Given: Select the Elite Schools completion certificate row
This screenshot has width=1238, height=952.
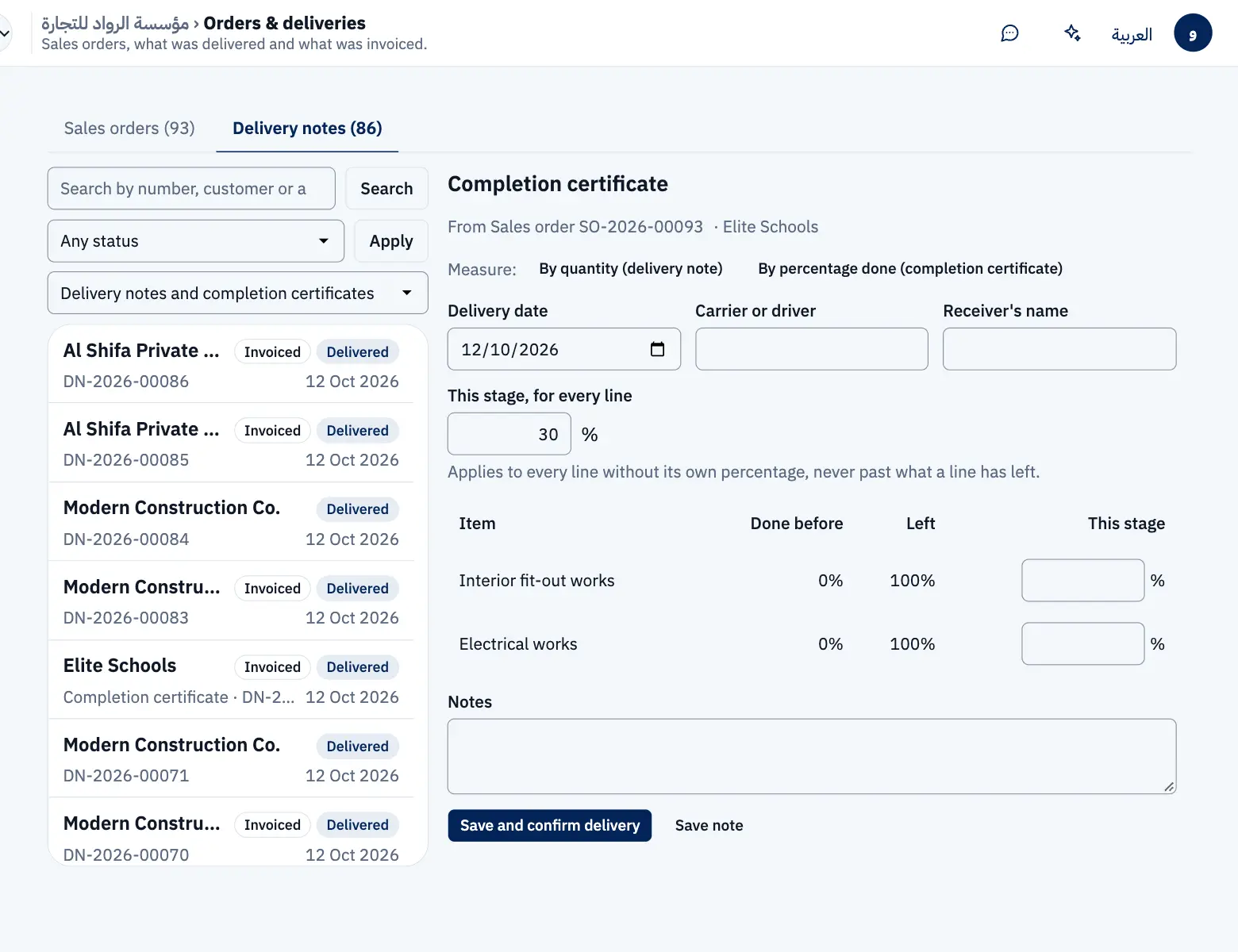Looking at the screenshot, I should 231,681.
